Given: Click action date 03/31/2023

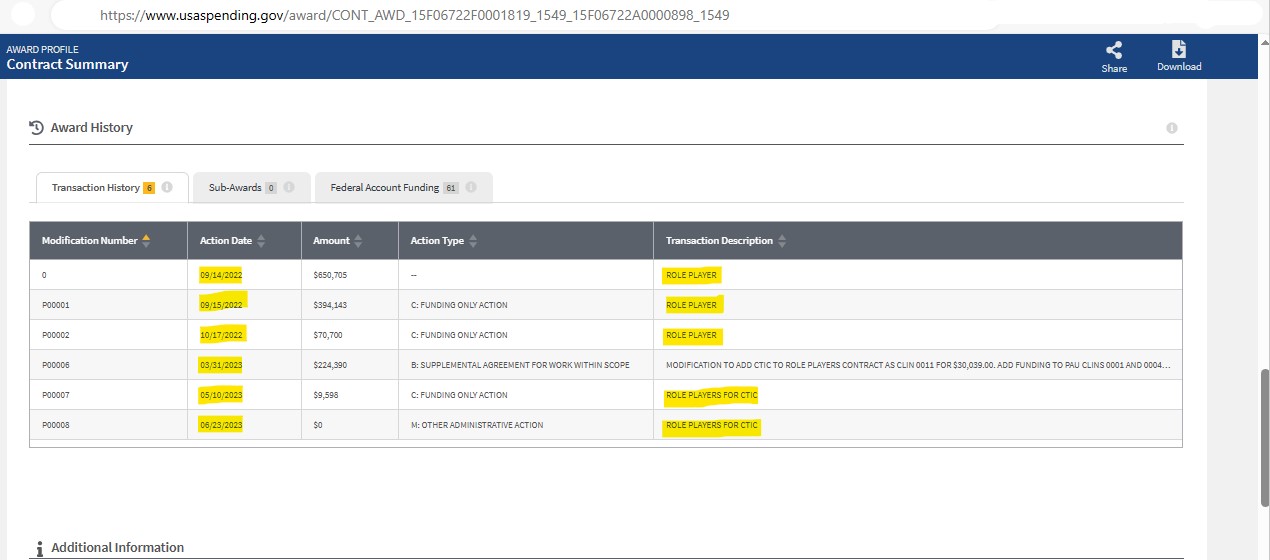Looking at the screenshot, I should 221,365.
